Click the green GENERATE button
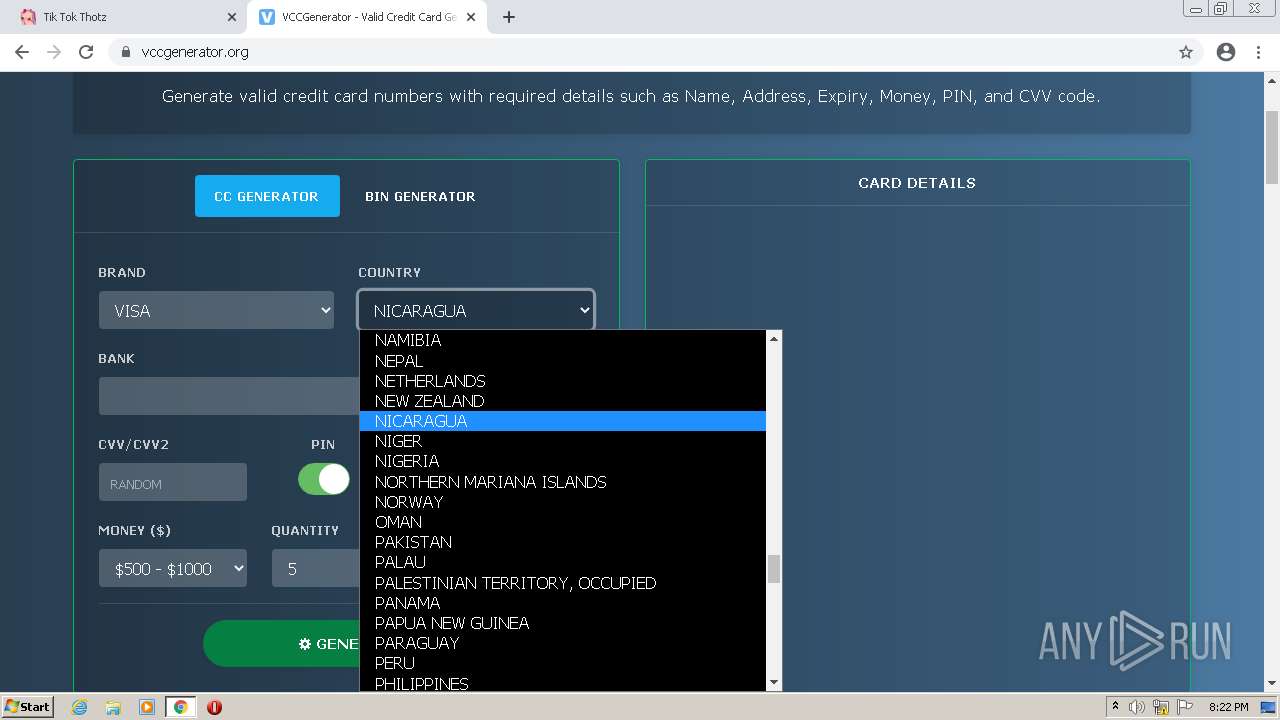The width and height of the screenshot is (1280, 720). pyautogui.click(x=282, y=643)
